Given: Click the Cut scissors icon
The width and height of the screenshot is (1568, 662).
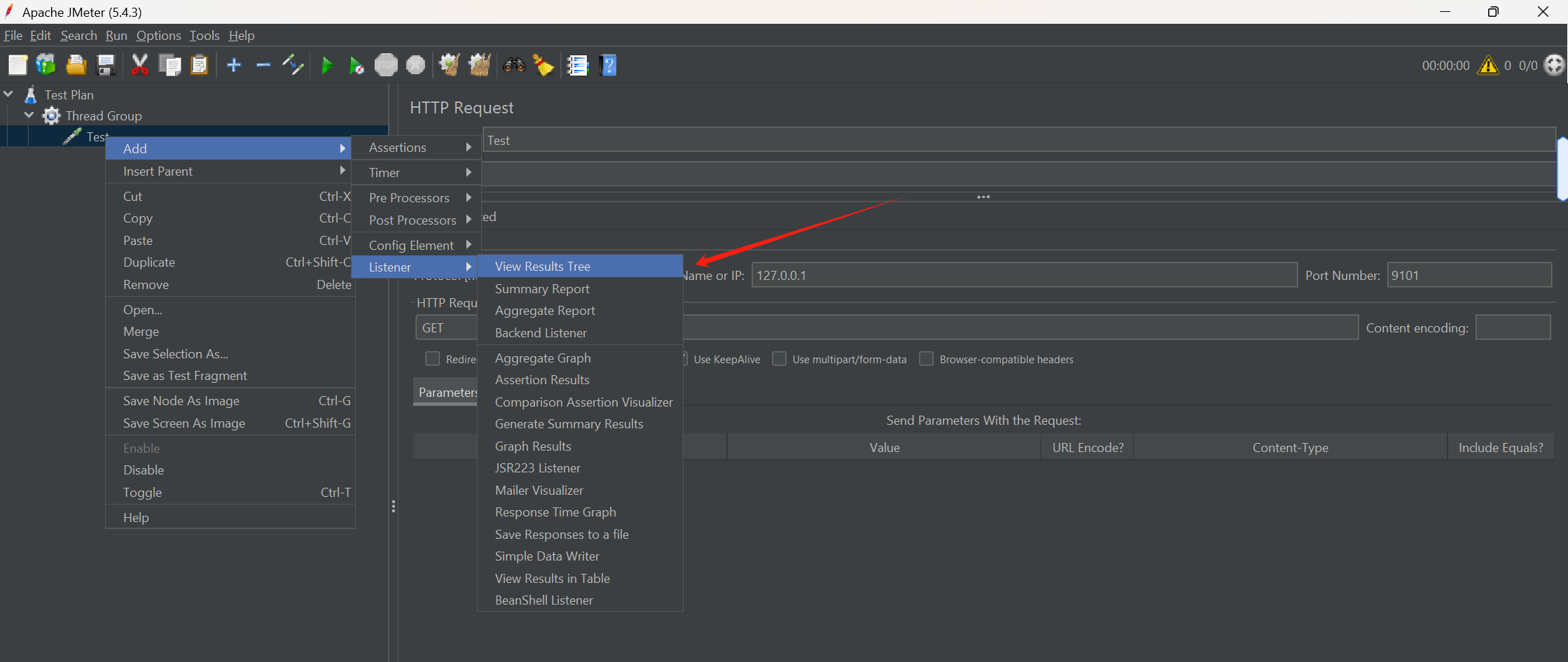Looking at the screenshot, I should tap(140, 65).
